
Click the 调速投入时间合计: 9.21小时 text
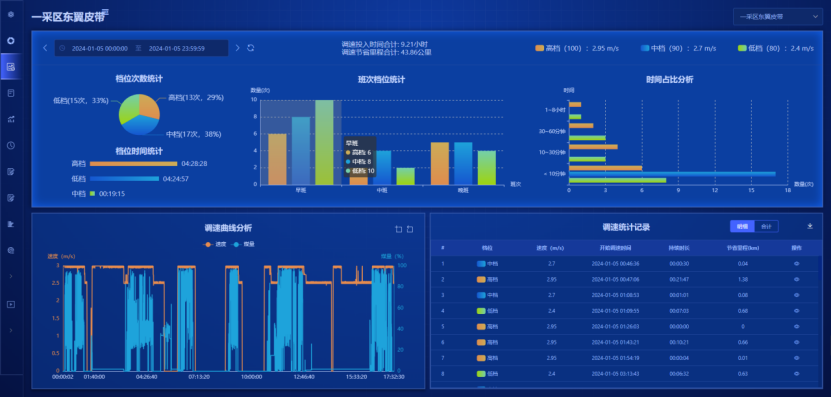pyautogui.click(x=386, y=45)
